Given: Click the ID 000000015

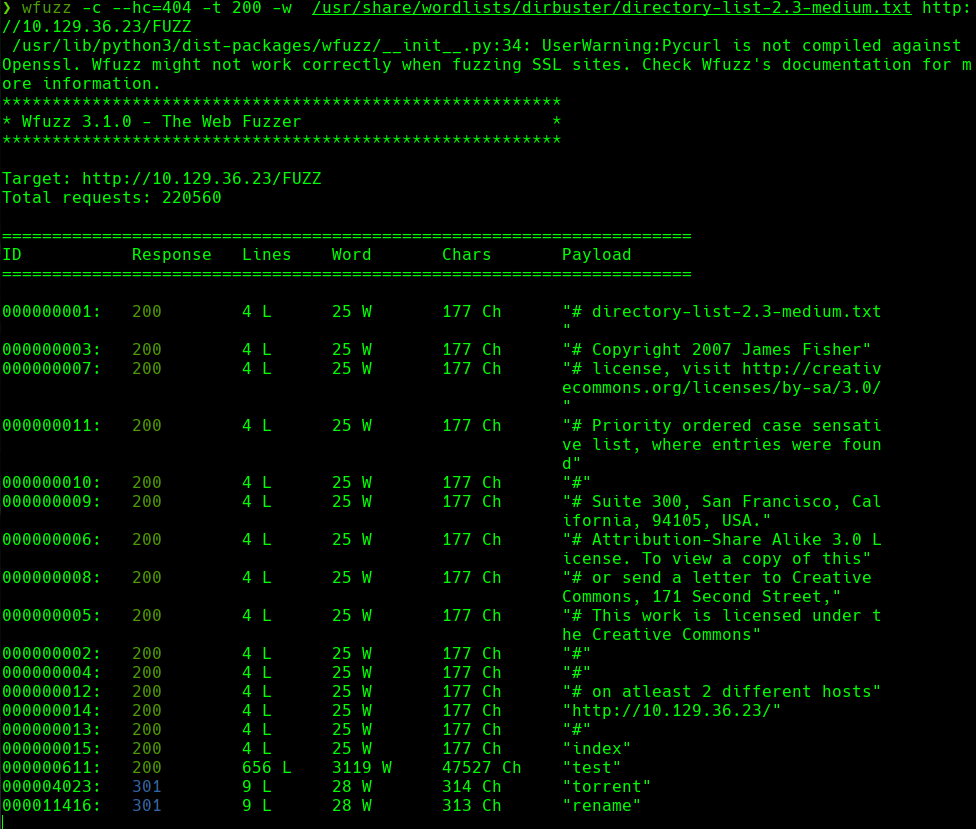Looking at the screenshot, I should [x=51, y=749].
